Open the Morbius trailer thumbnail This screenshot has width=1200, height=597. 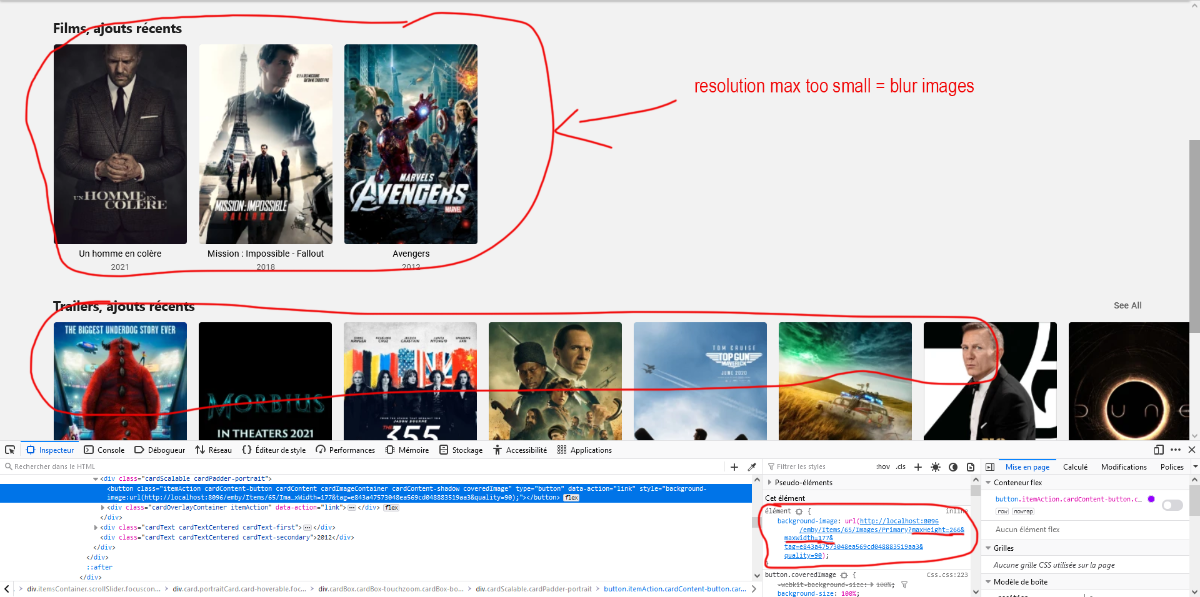[265, 380]
